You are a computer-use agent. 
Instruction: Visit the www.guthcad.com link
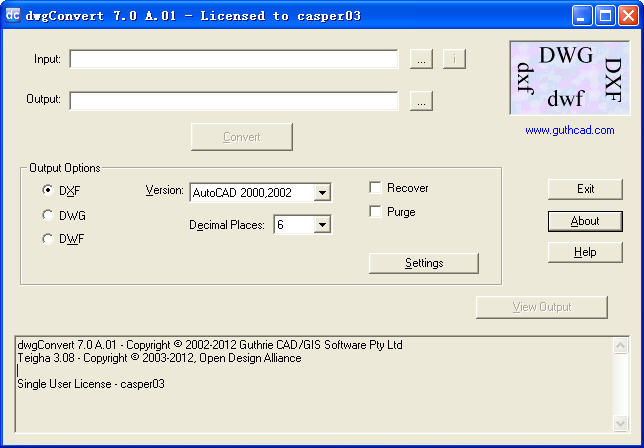click(570, 131)
